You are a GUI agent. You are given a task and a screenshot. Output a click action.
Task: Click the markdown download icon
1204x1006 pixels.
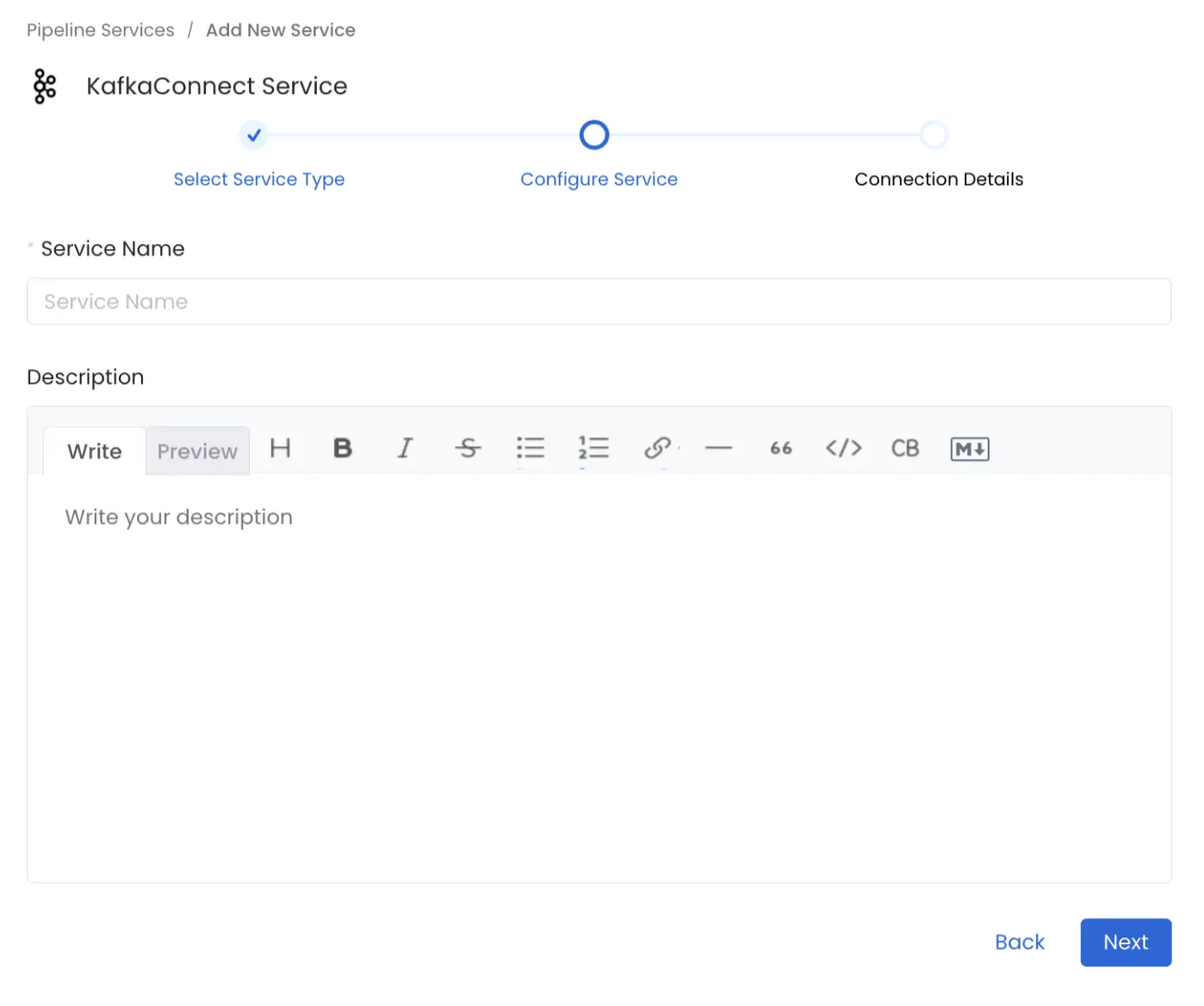(x=969, y=449)
